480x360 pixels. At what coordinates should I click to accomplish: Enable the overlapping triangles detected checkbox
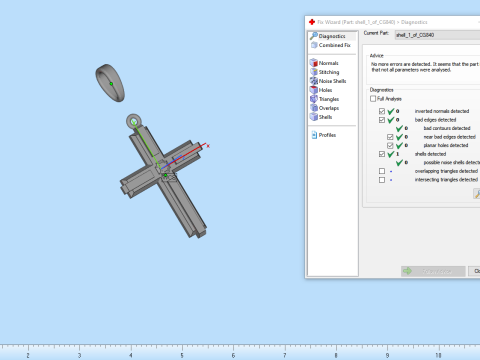click(382, 171)
